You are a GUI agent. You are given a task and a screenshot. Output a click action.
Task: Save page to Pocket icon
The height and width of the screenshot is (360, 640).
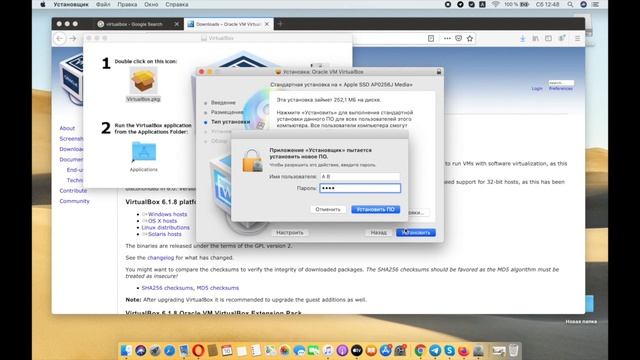(x=459, y=38)
